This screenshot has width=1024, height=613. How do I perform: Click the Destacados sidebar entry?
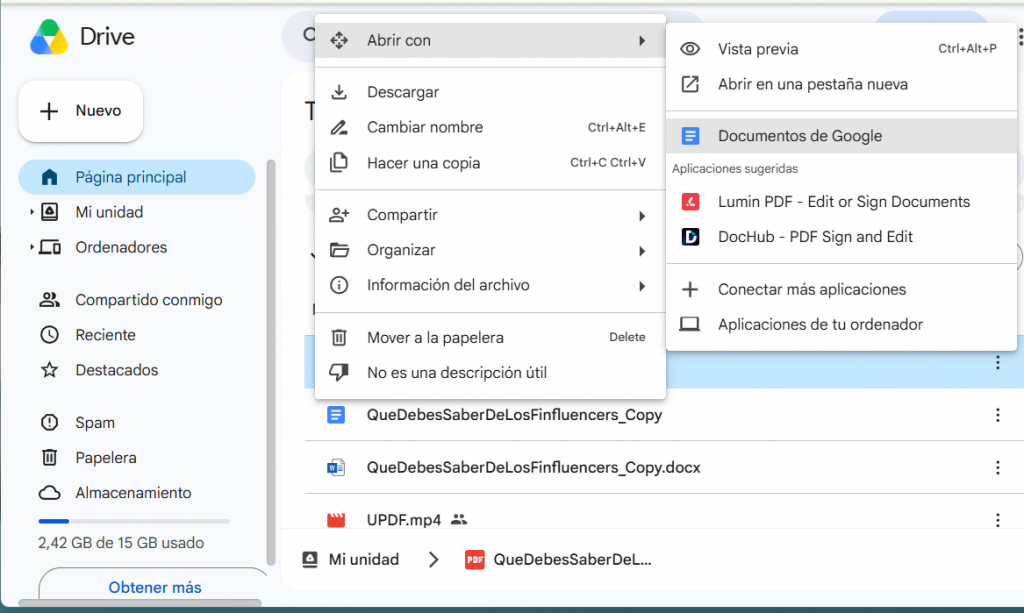pyautogui.click(x=117, y=370)
